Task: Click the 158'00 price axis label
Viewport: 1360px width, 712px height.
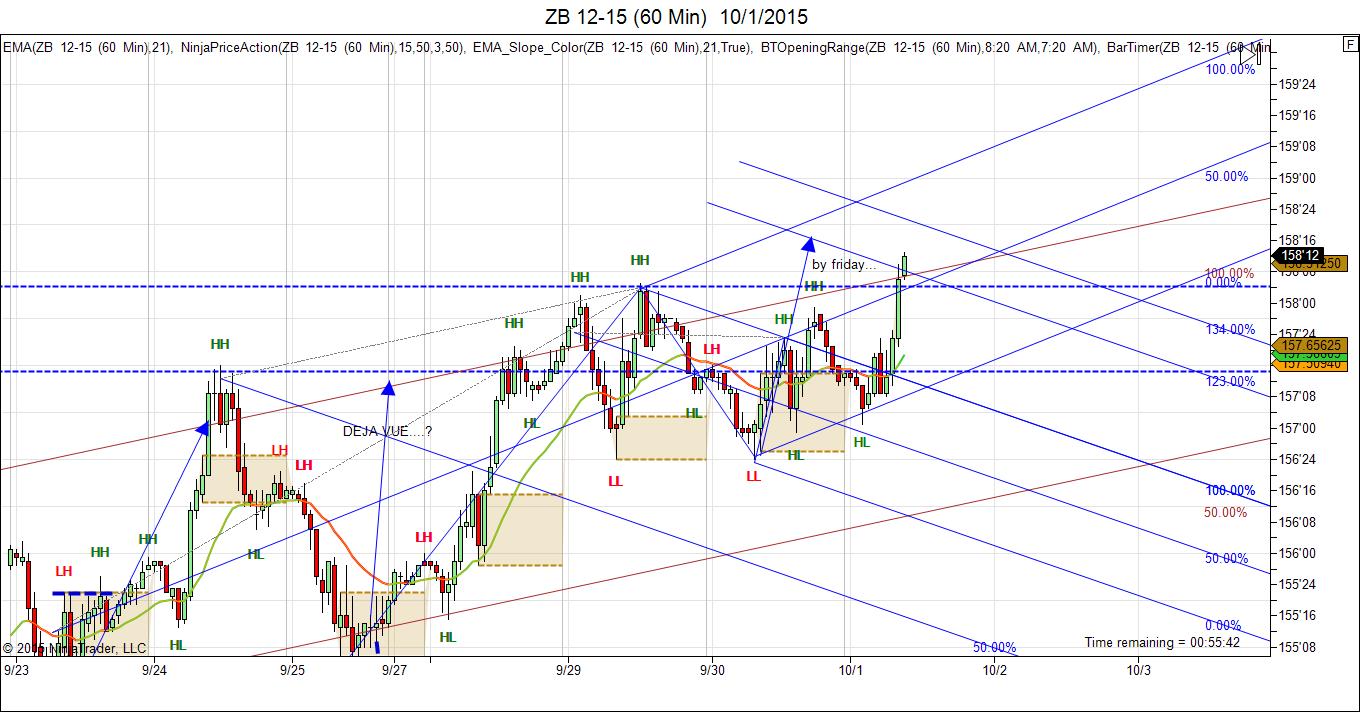Action: click(1298, 303)
